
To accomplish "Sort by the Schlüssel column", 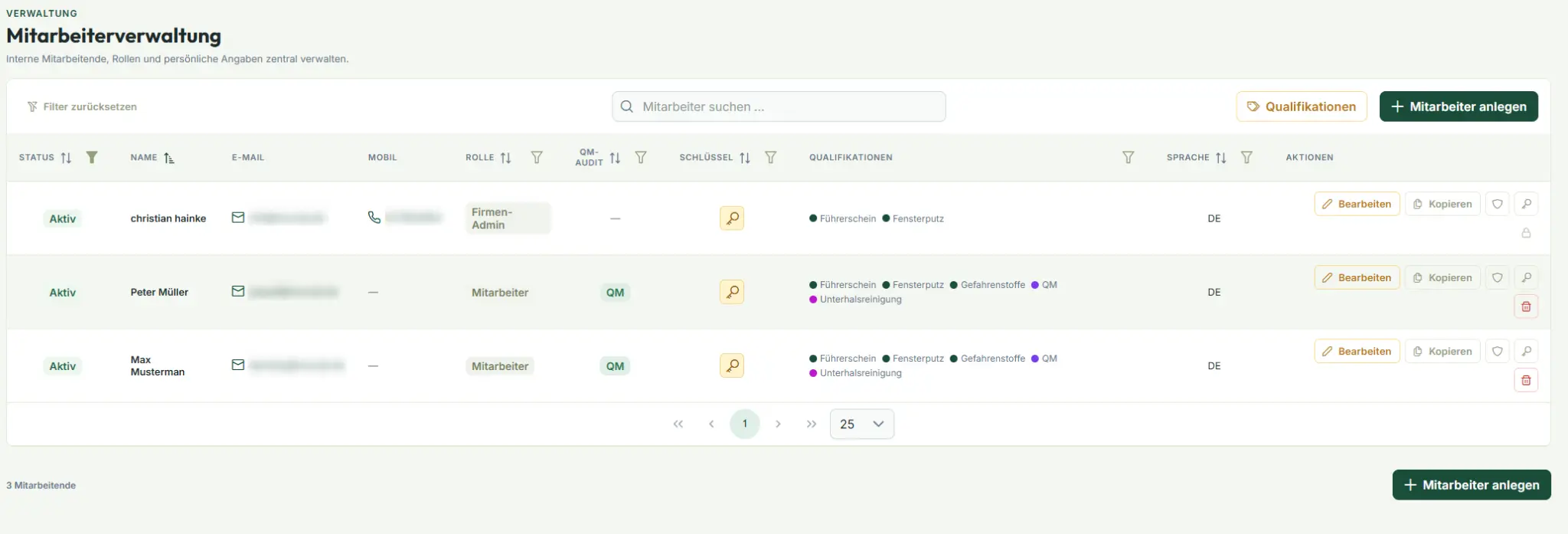I will click(745, 158).
